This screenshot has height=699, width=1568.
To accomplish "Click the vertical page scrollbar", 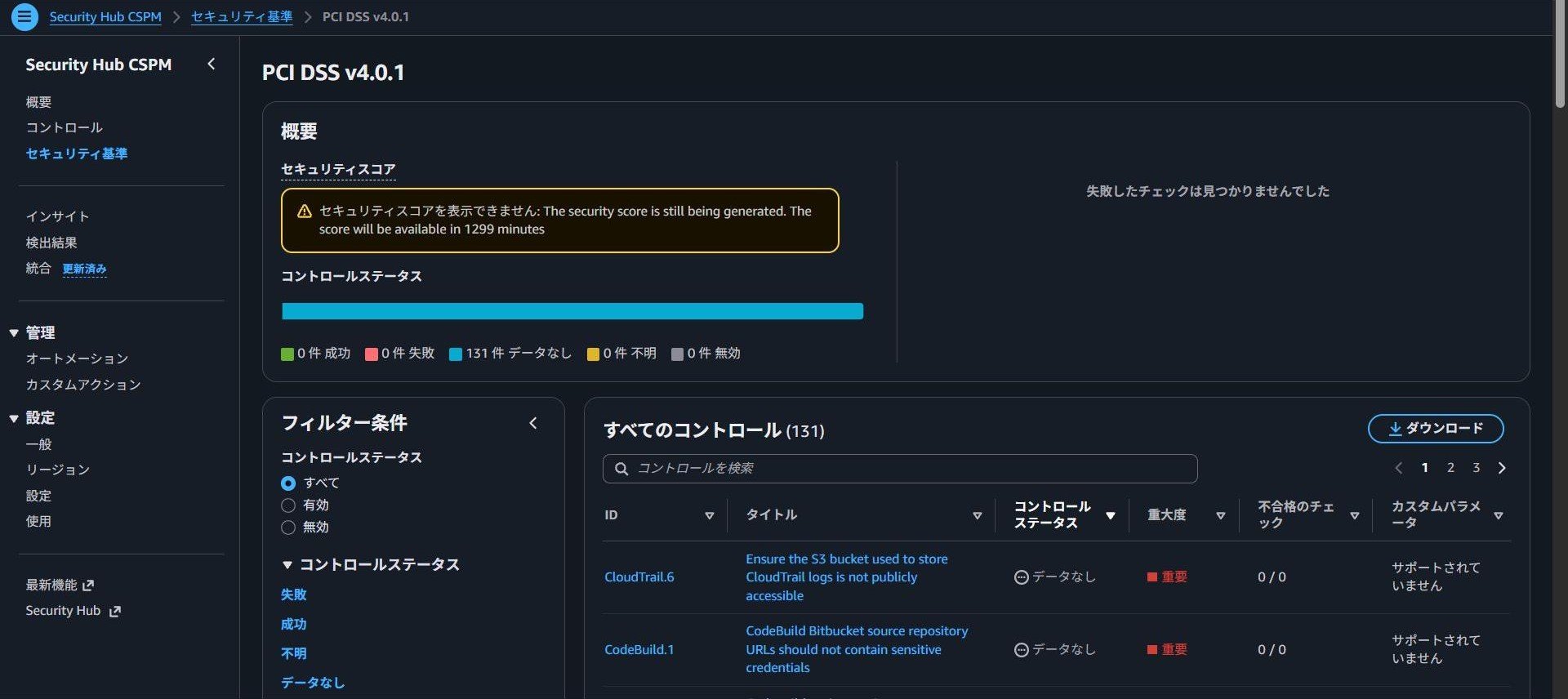I will [x=1560, y=55].
